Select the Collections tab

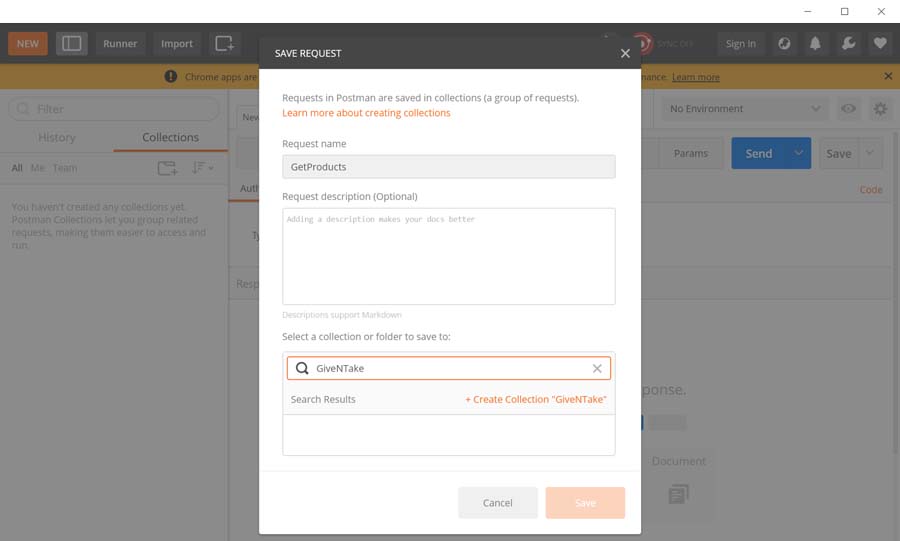[x=170, y=138]
